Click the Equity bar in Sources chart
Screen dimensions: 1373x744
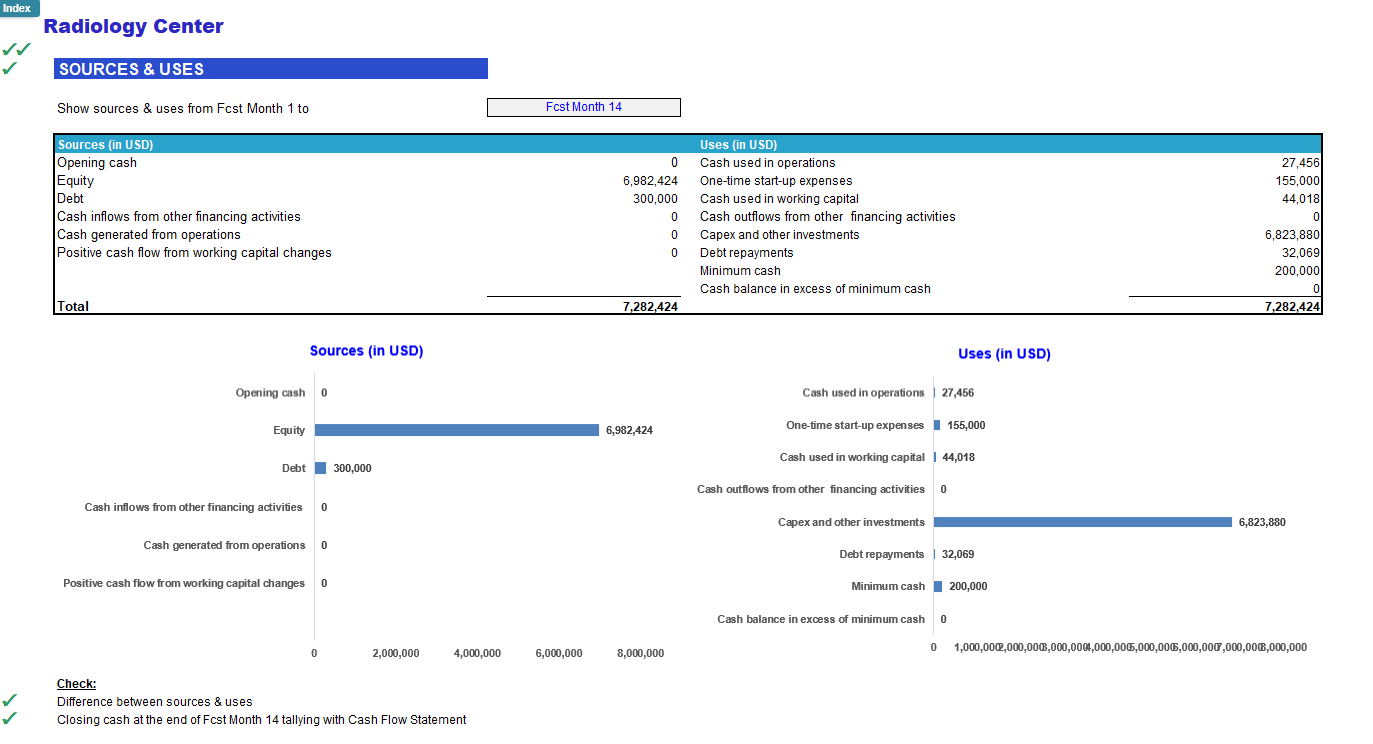[457, 430]
